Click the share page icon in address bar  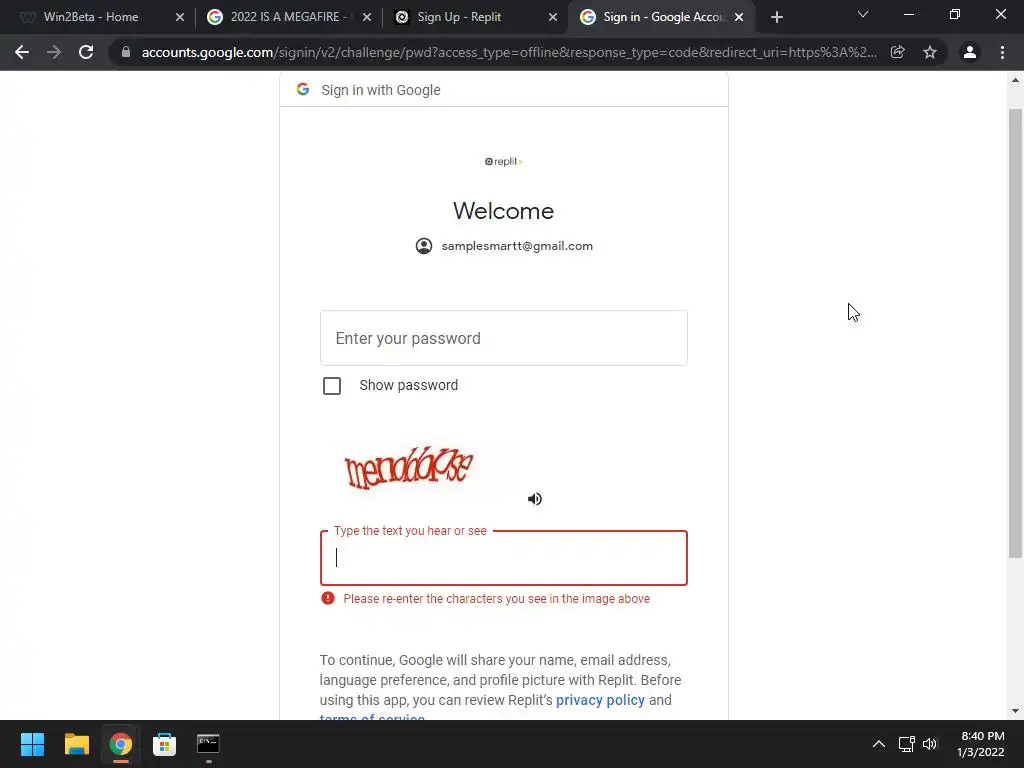(x=898, y=52)
